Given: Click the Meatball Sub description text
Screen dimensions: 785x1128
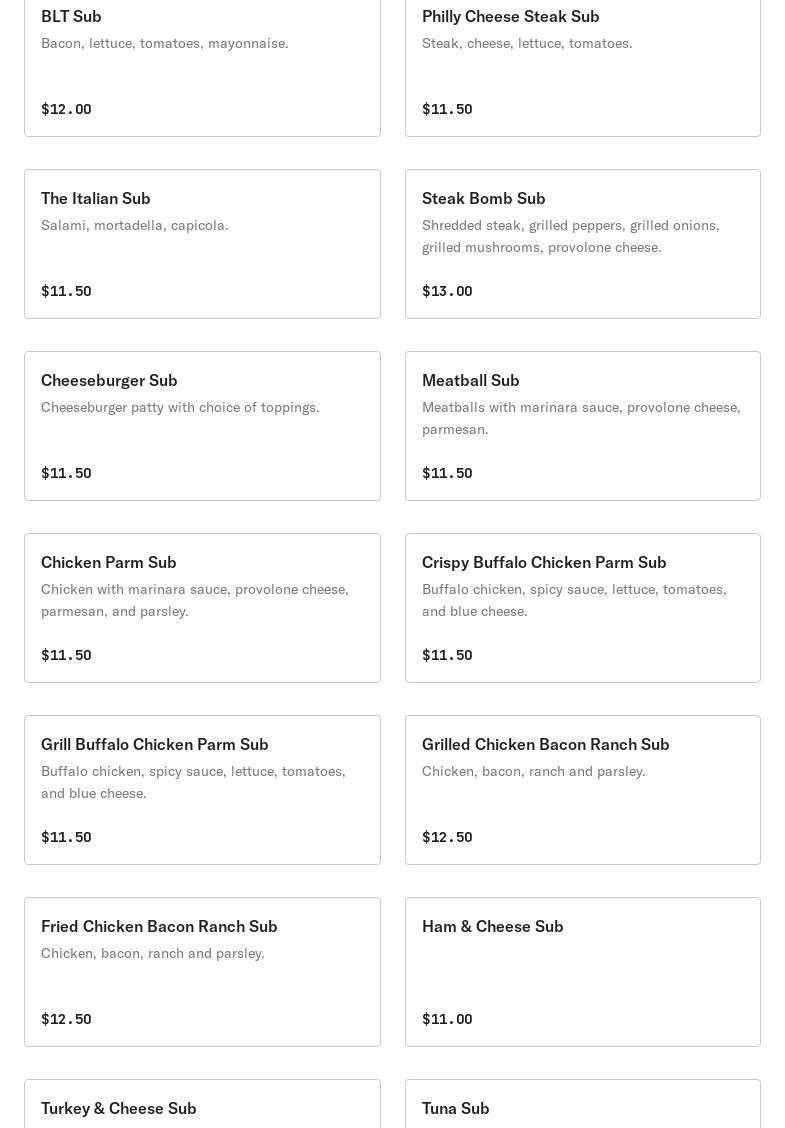Looking at the screenshot, I should pos(581,418).
